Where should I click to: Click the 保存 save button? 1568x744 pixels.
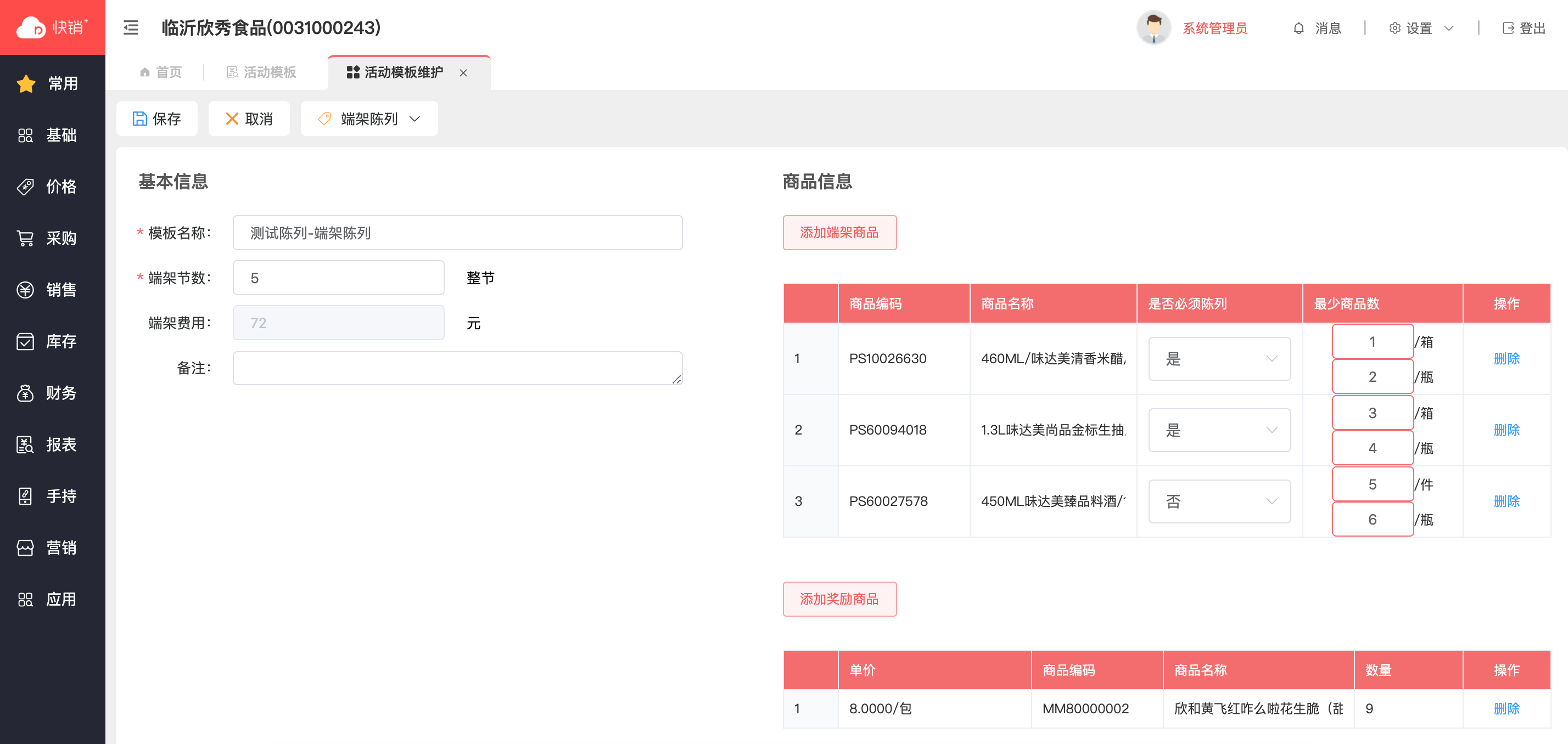coord(156,119)
